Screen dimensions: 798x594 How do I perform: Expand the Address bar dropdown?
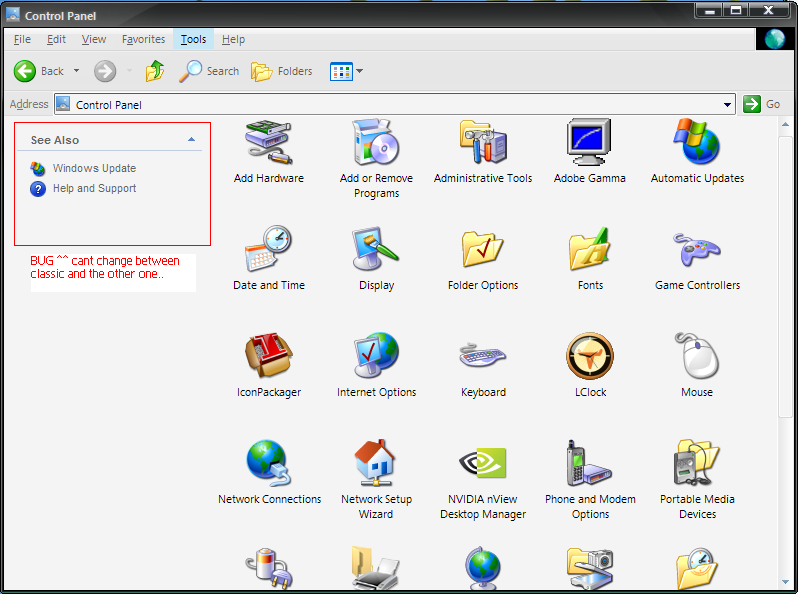click(x=728, y=104)
